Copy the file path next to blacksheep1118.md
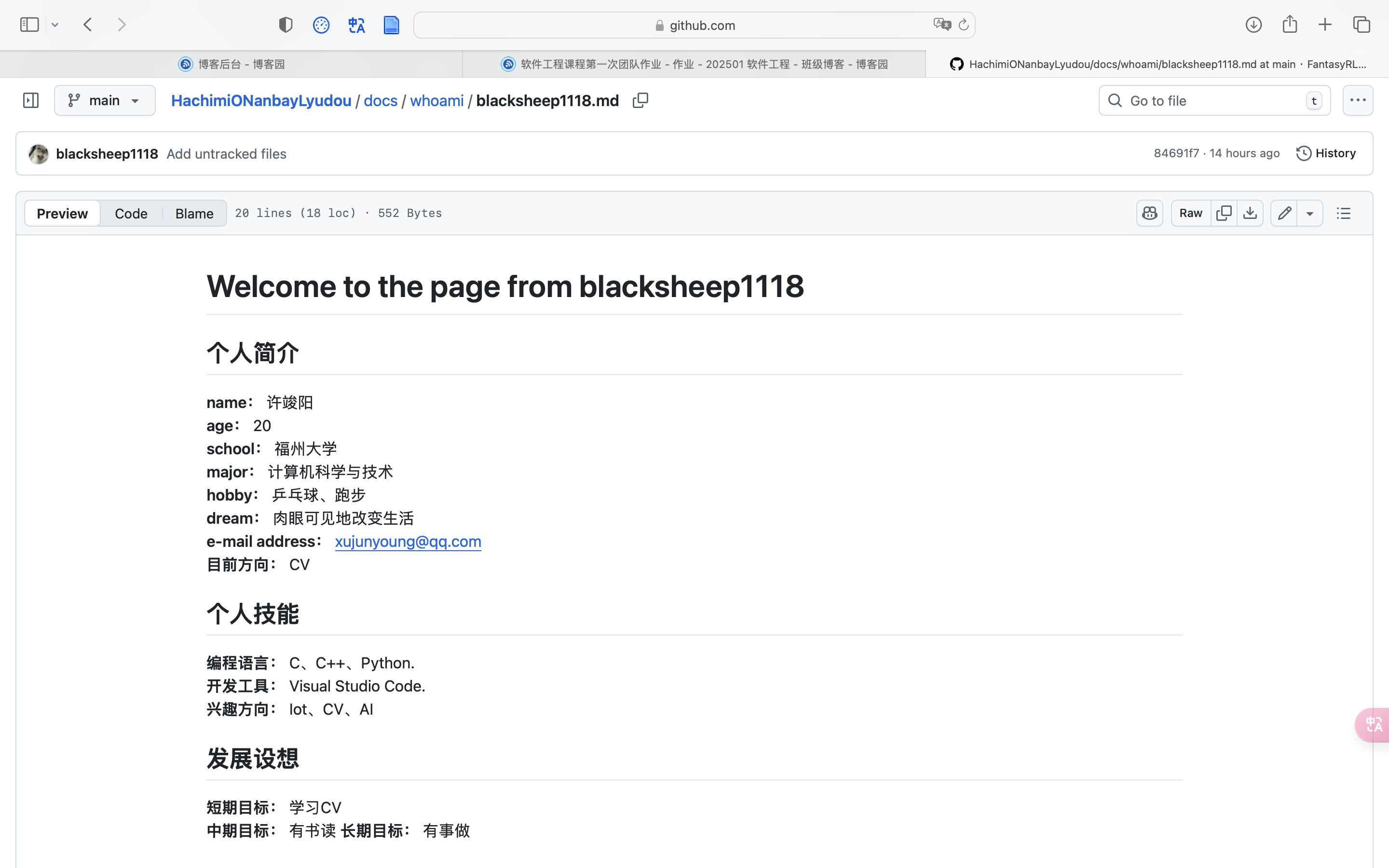 640,100
